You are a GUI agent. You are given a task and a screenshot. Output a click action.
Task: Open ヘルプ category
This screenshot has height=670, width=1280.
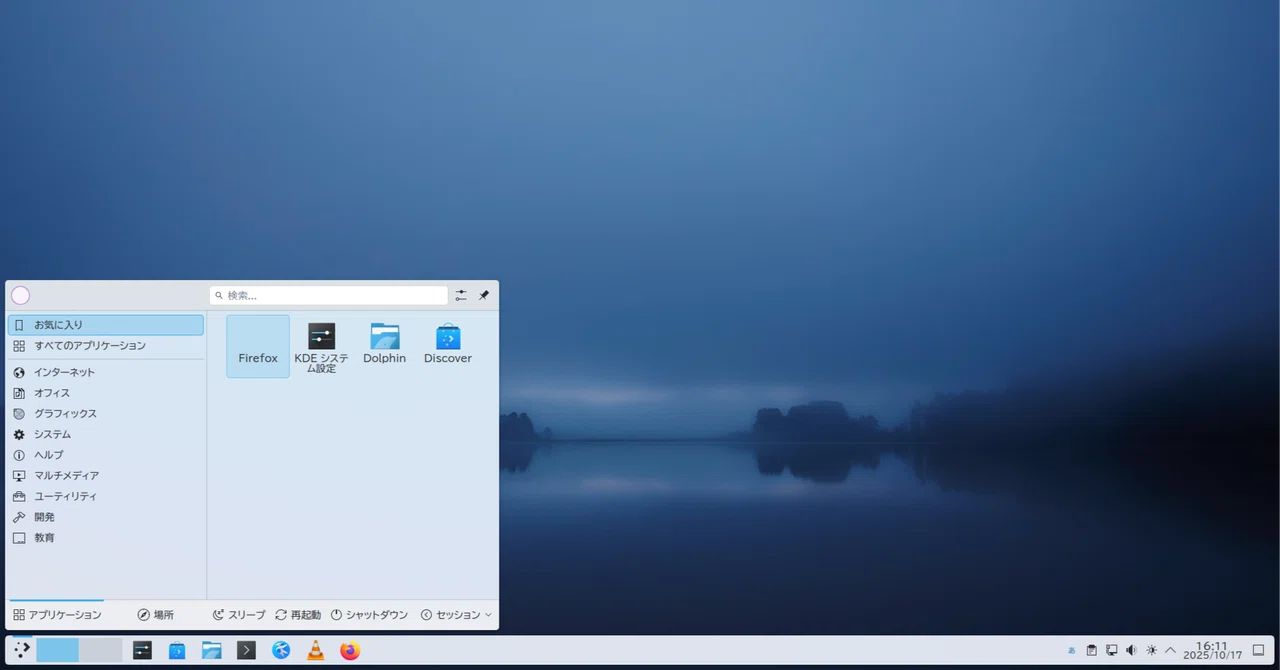[105, 455]
